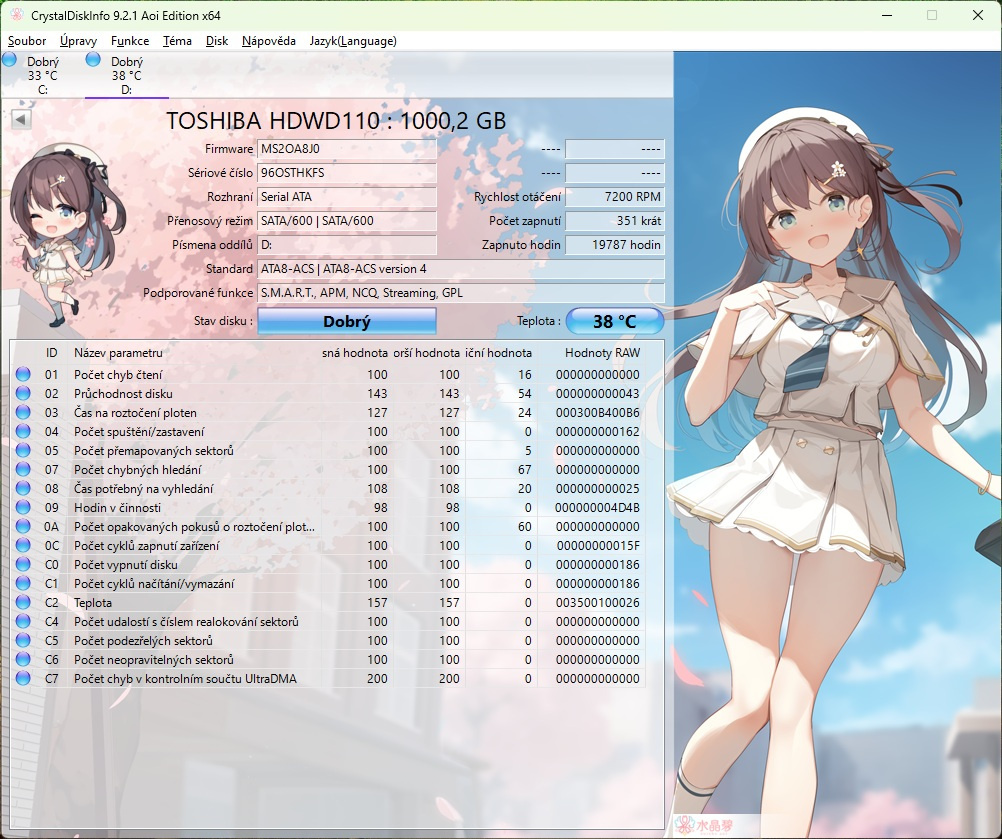Click the status icon for Počet chyb čtení

point(22,375)
